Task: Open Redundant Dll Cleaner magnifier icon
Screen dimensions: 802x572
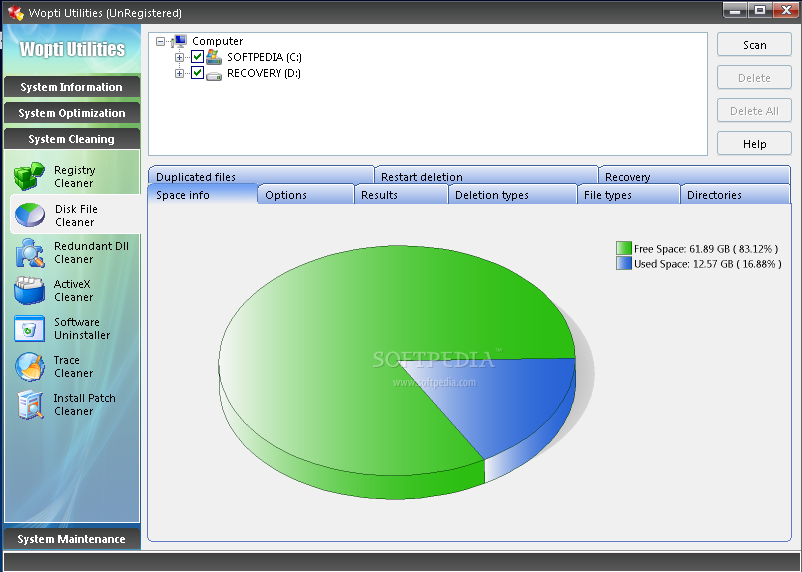Action: click(x=30, y=253)
